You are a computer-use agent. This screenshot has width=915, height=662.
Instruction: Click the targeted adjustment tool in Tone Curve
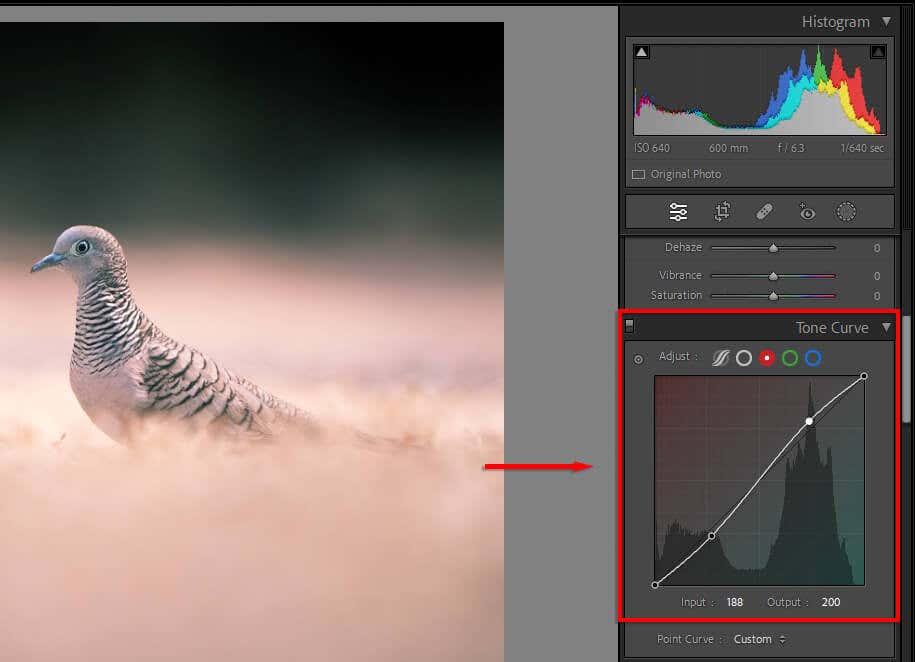638,360
